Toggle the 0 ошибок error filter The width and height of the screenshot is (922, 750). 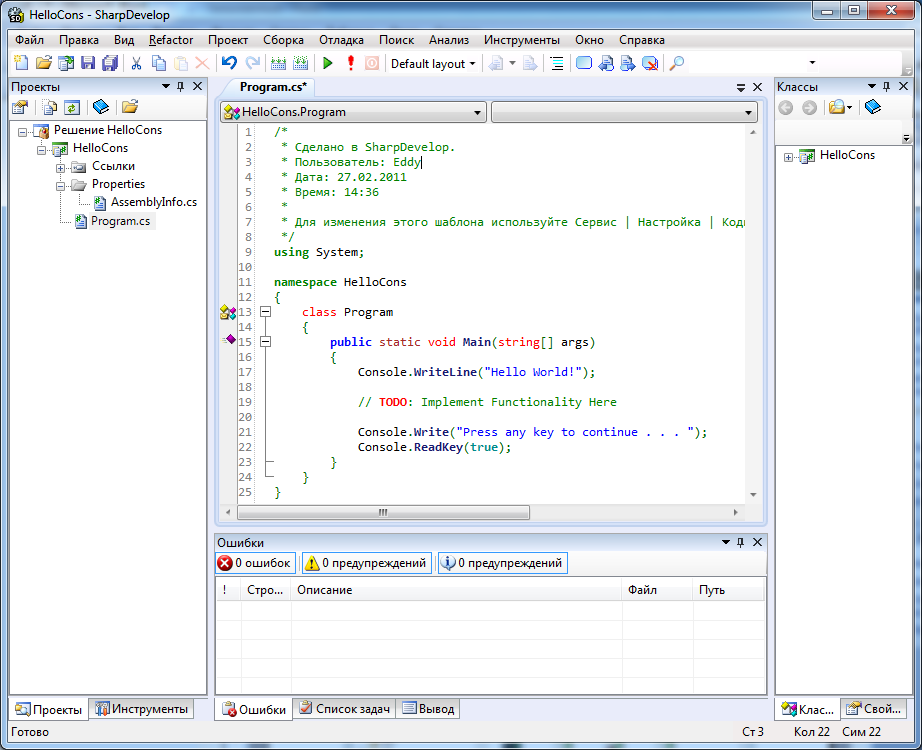click(255, 563)
